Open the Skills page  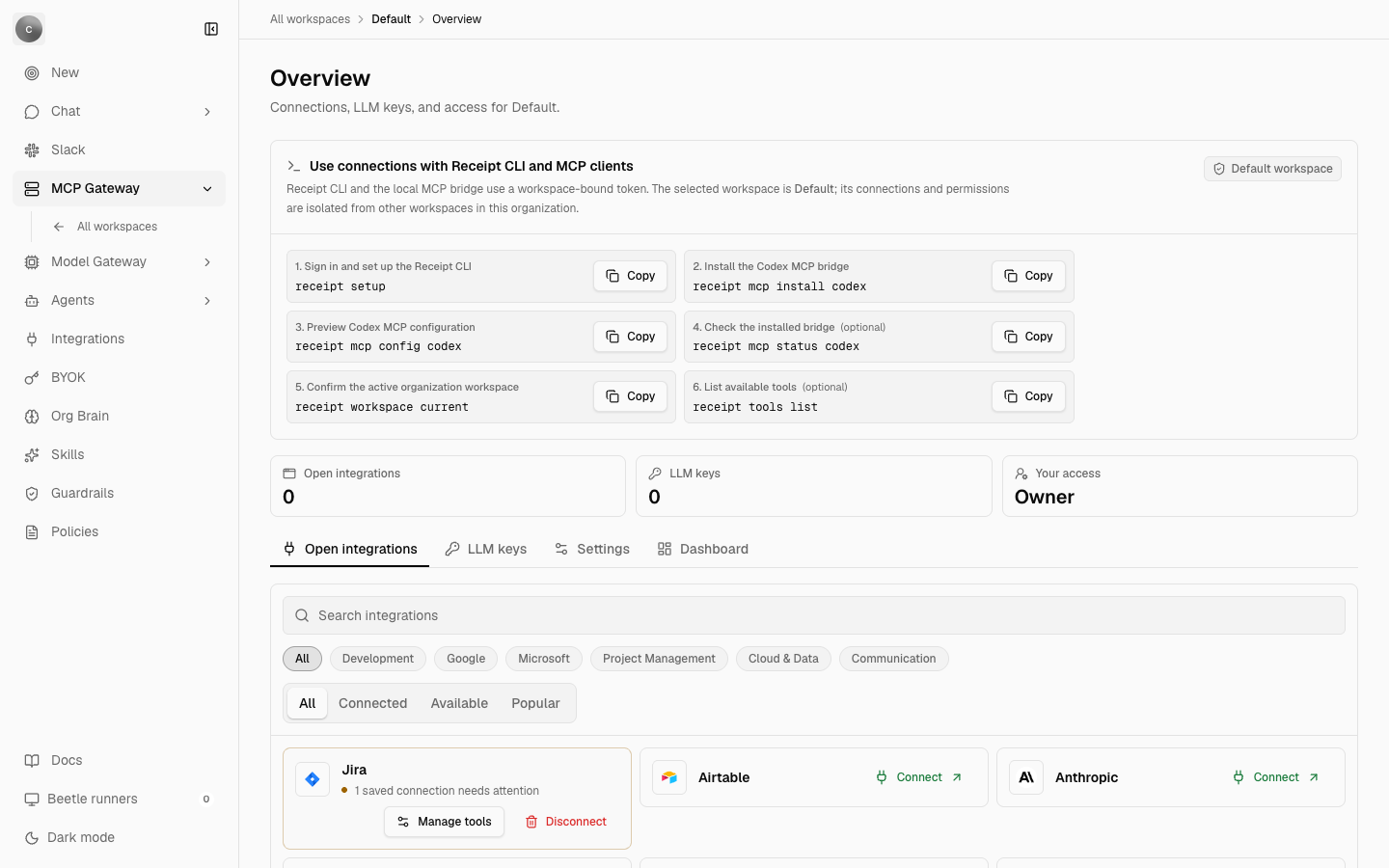119,454
